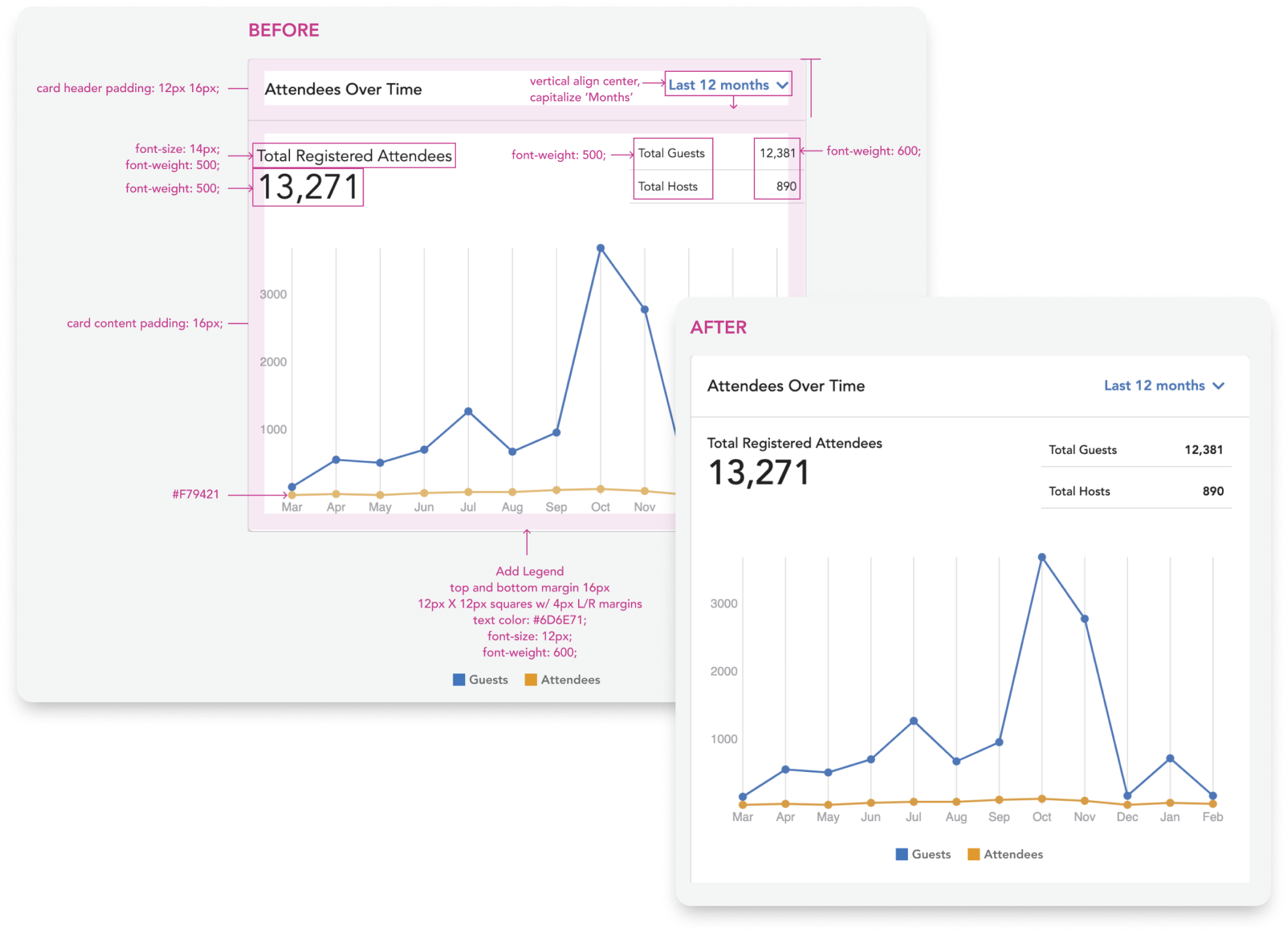The height and width of the screenshot is (934, 1288).
Task: Click chevron arrow in After card header
Action: 1218,386
